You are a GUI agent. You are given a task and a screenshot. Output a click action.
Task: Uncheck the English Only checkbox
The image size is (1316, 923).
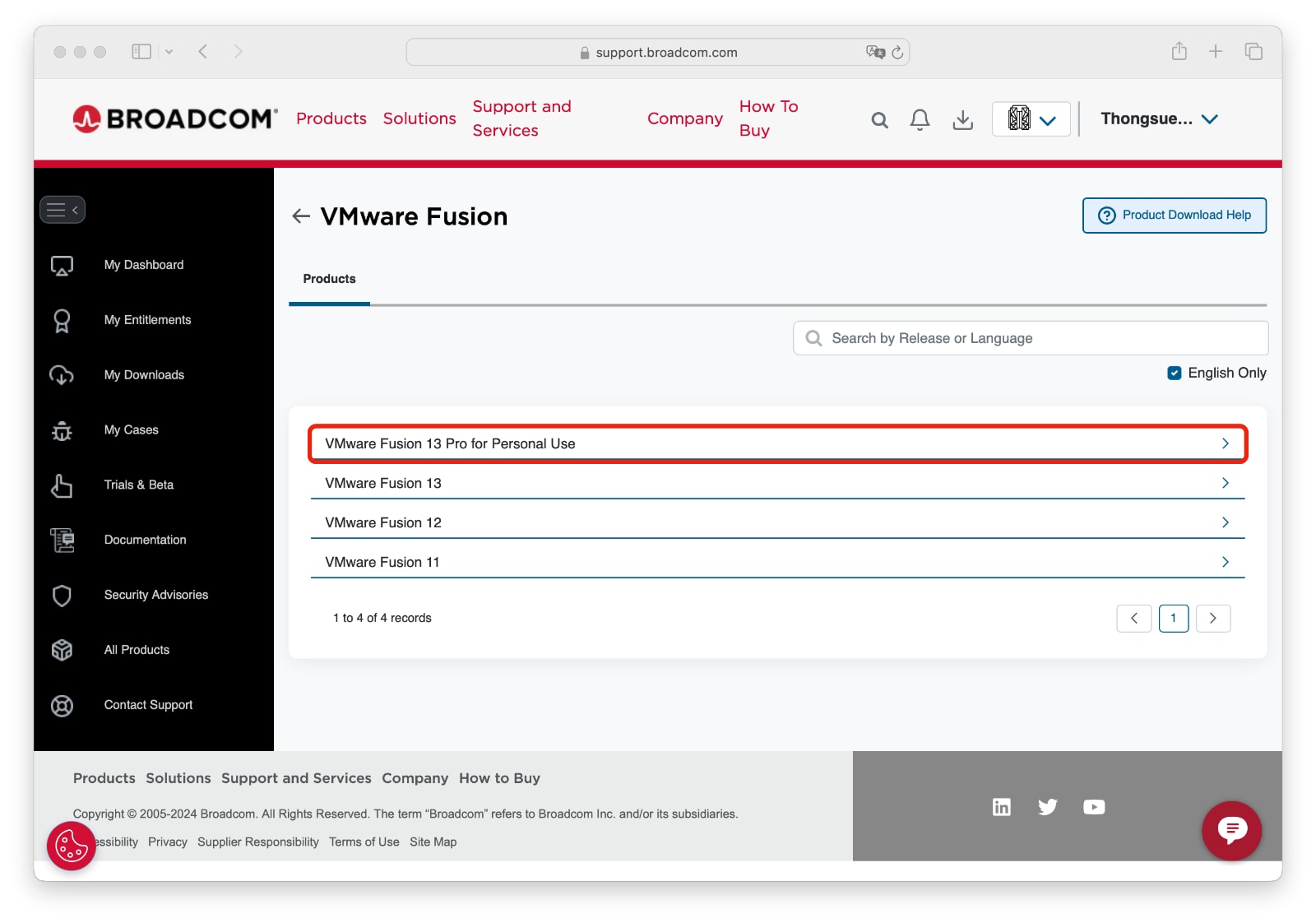[x=1175, y=373]
